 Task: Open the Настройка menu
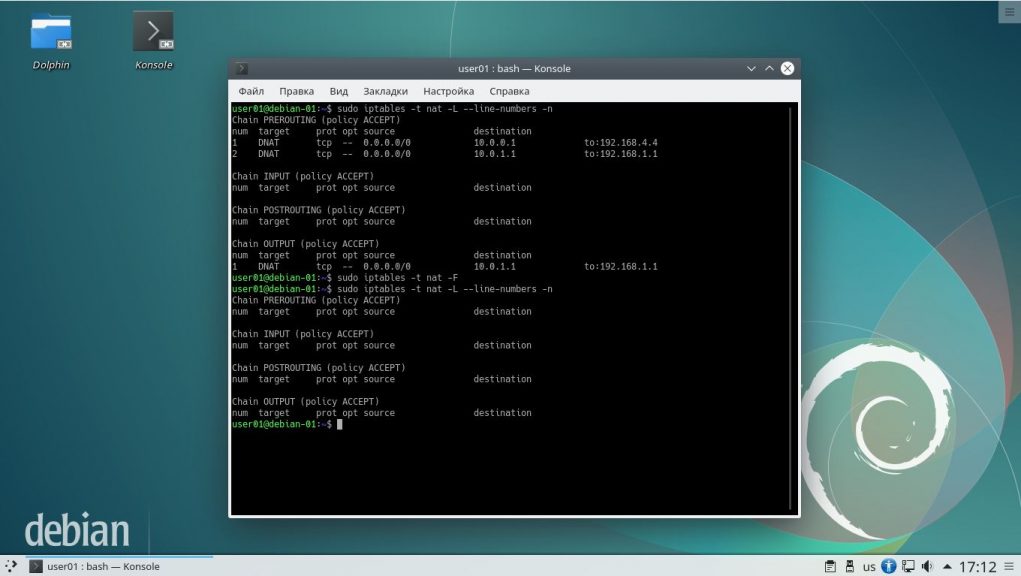449,91
